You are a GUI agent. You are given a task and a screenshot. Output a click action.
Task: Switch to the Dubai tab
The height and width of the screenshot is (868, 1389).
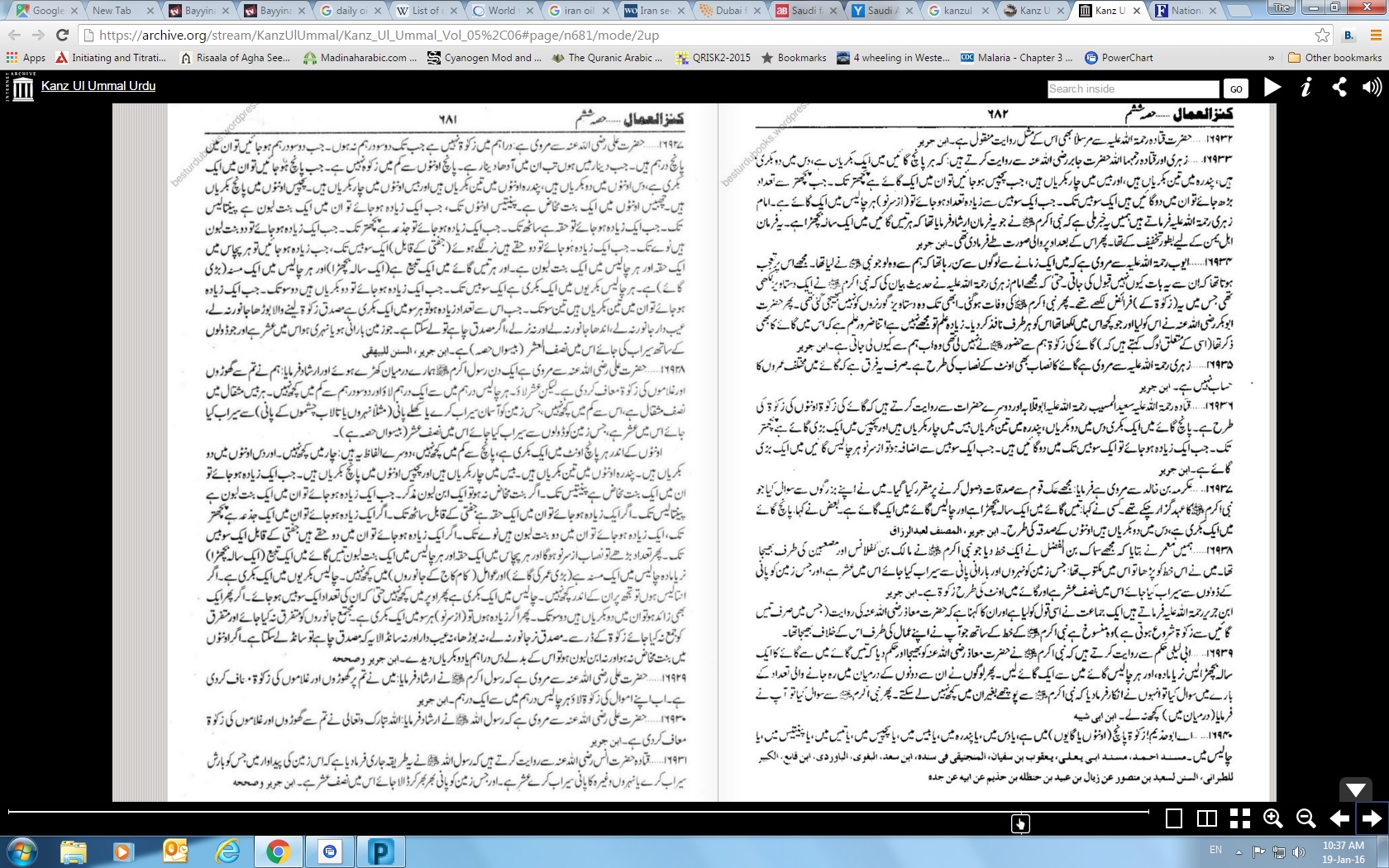[729, 11]
